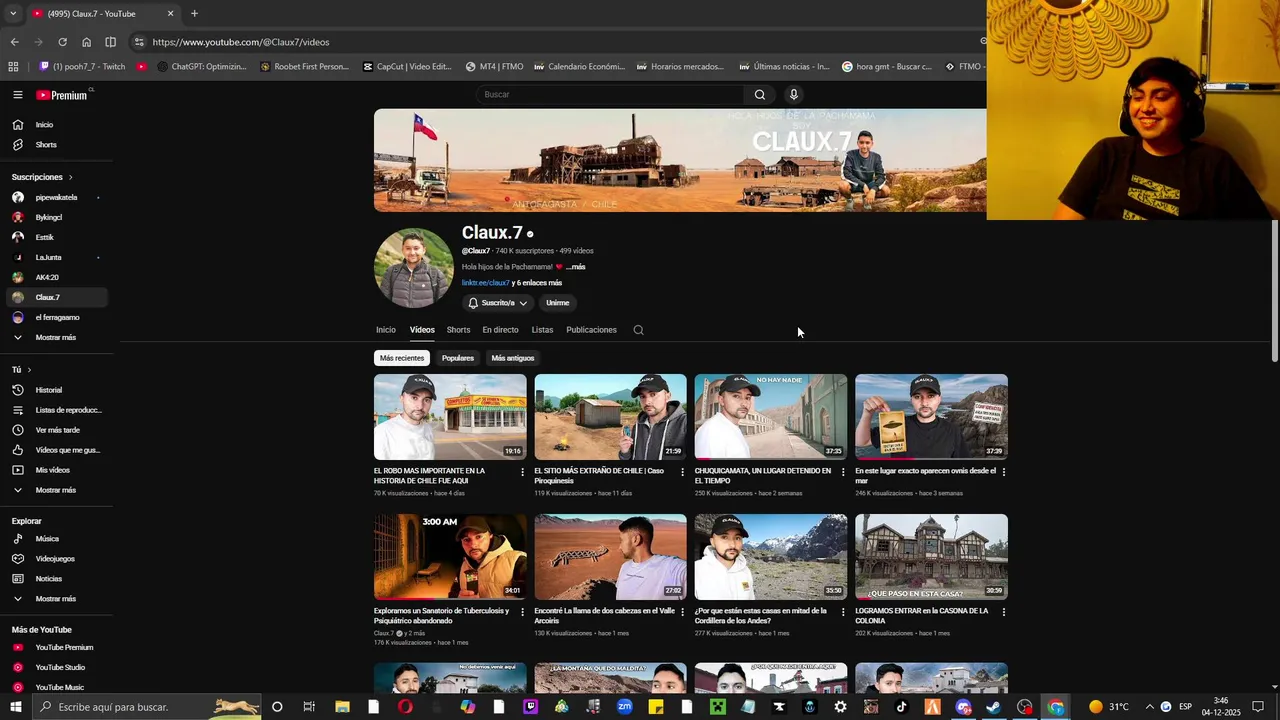Open the Twitch bookmark pooh7_7
Screen dimensions: 1280x720
(x=82, y=67)
